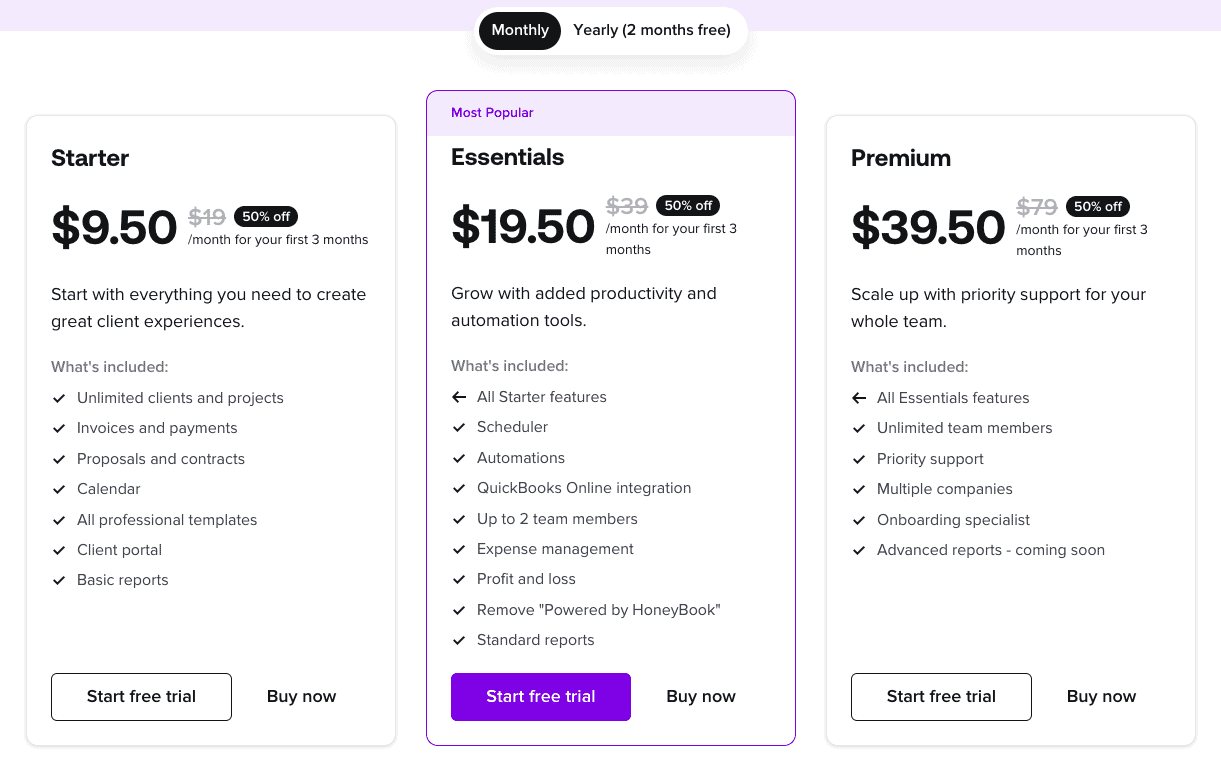Start free trial for the Essentials plan
The height and width of the screenshot is (773, 1221).
tap(540, 696)
